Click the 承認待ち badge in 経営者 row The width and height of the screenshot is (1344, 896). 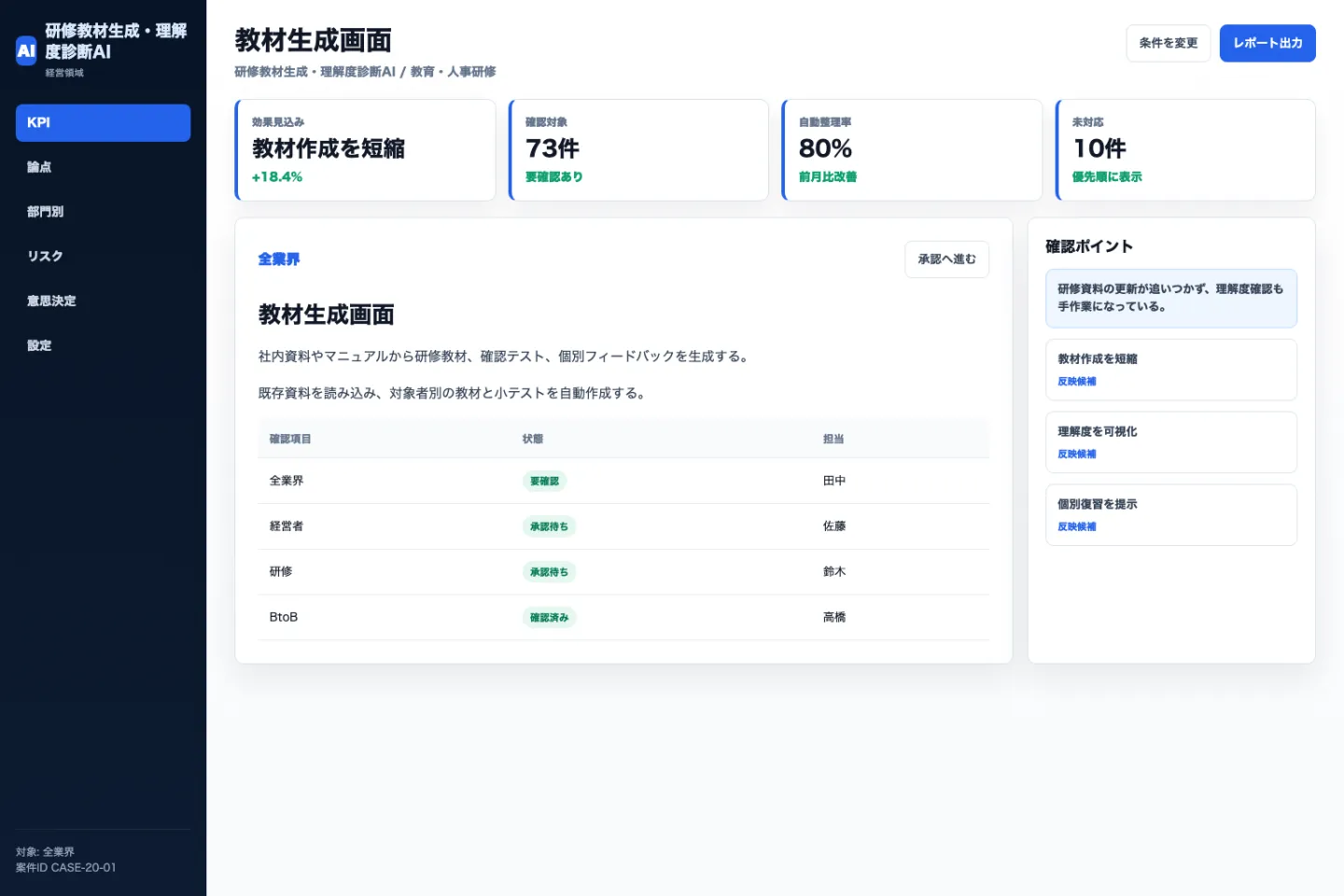[x=549, y=526]
